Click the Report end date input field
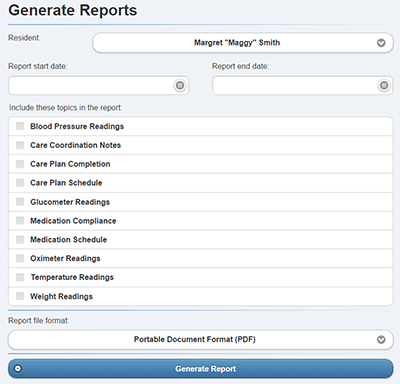 tap(303, 85)
